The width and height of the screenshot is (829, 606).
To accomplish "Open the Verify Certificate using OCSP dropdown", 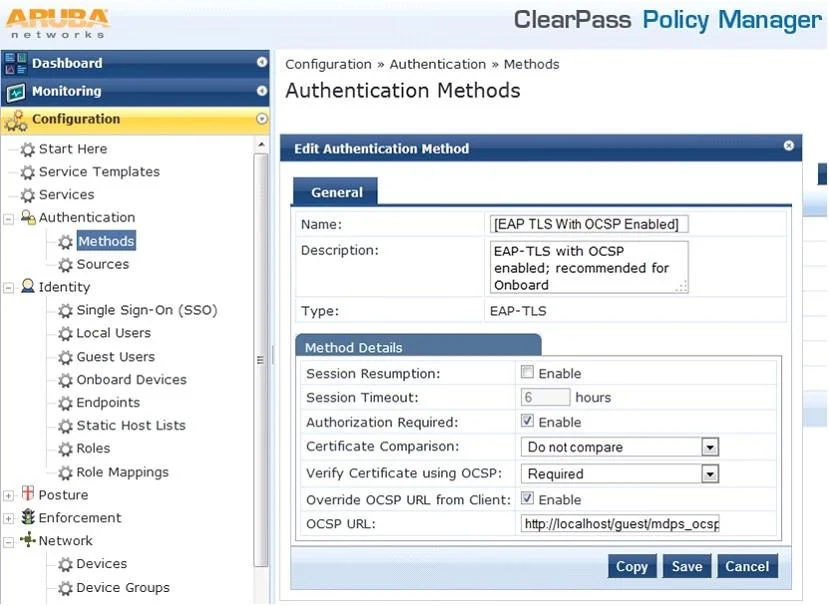I will [x=620, y=474].
